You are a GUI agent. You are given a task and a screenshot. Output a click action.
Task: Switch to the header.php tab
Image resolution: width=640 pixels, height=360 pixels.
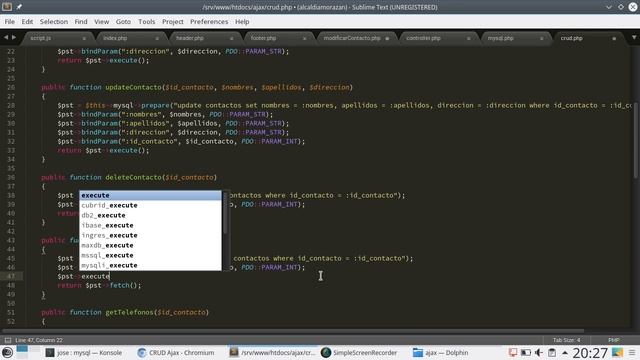click(x=204, y=38)
